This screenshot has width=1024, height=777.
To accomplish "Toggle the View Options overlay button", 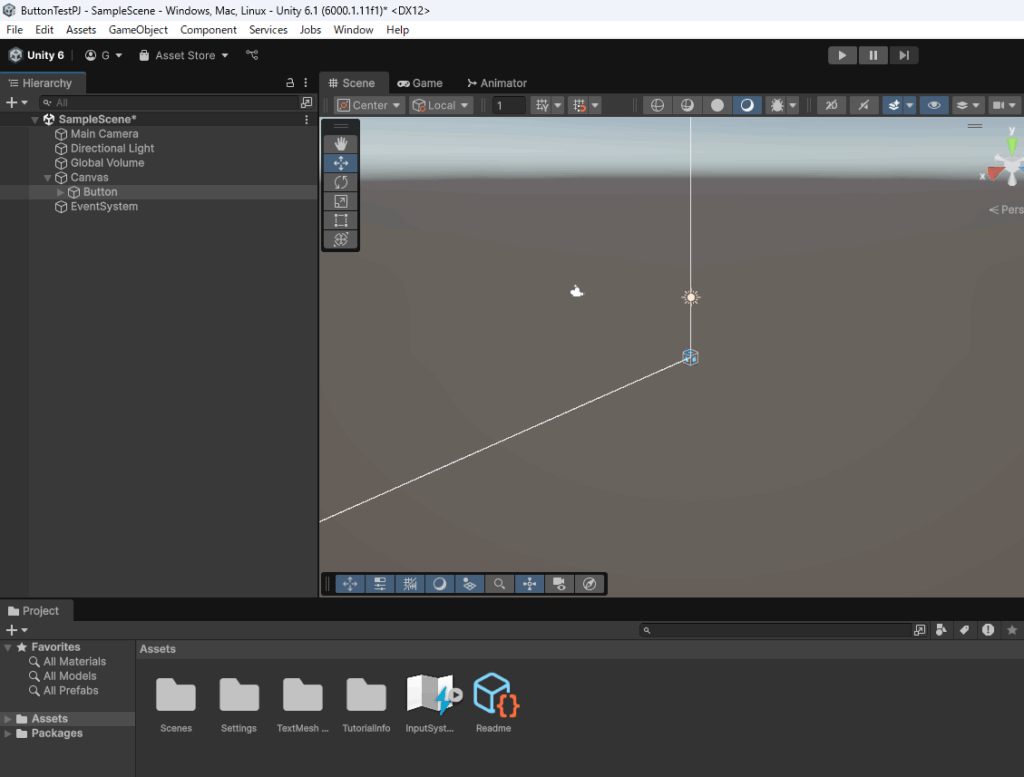I will tap(470, 584).
